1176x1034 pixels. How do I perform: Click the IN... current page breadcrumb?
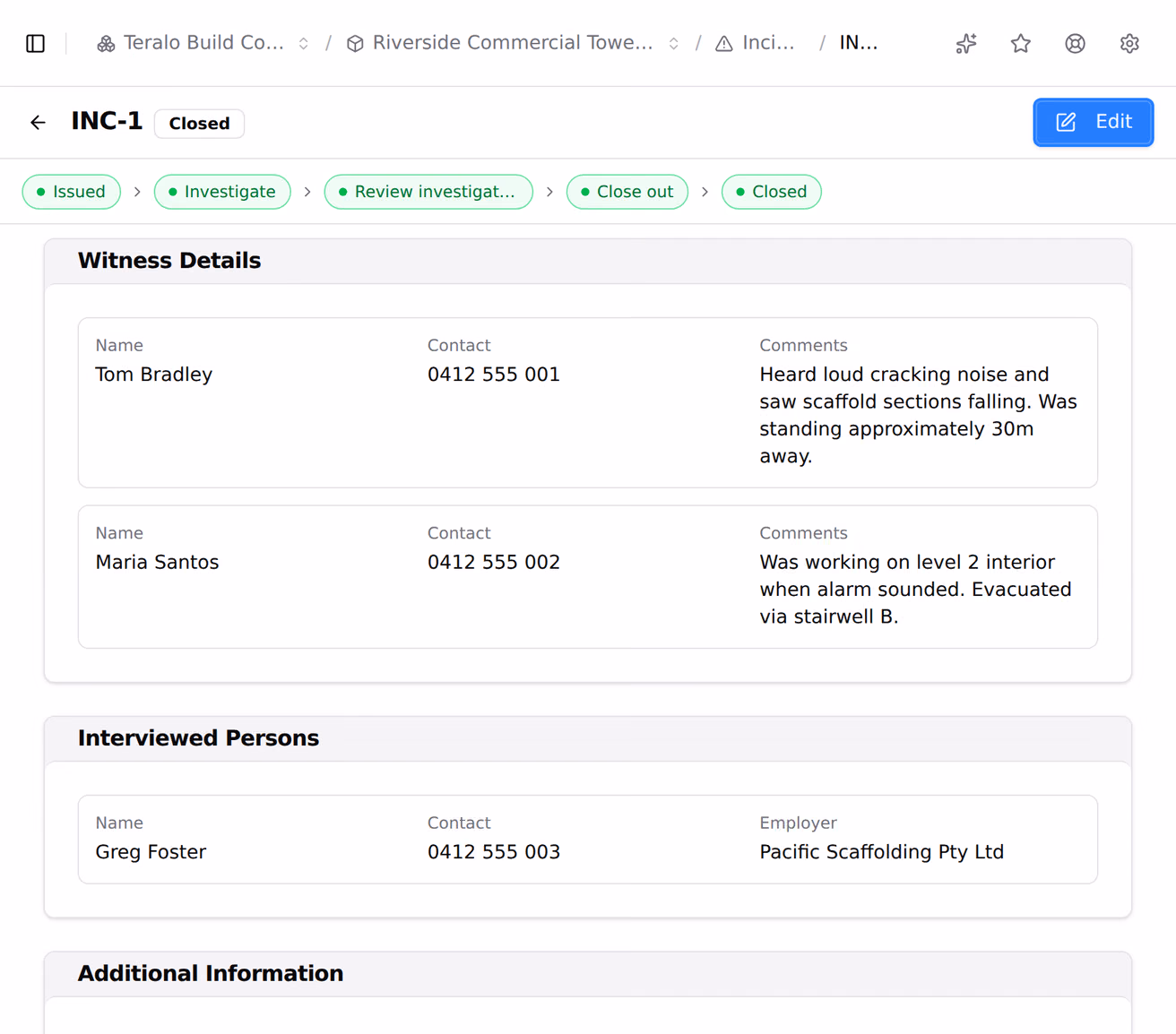[x=858, y=43]
